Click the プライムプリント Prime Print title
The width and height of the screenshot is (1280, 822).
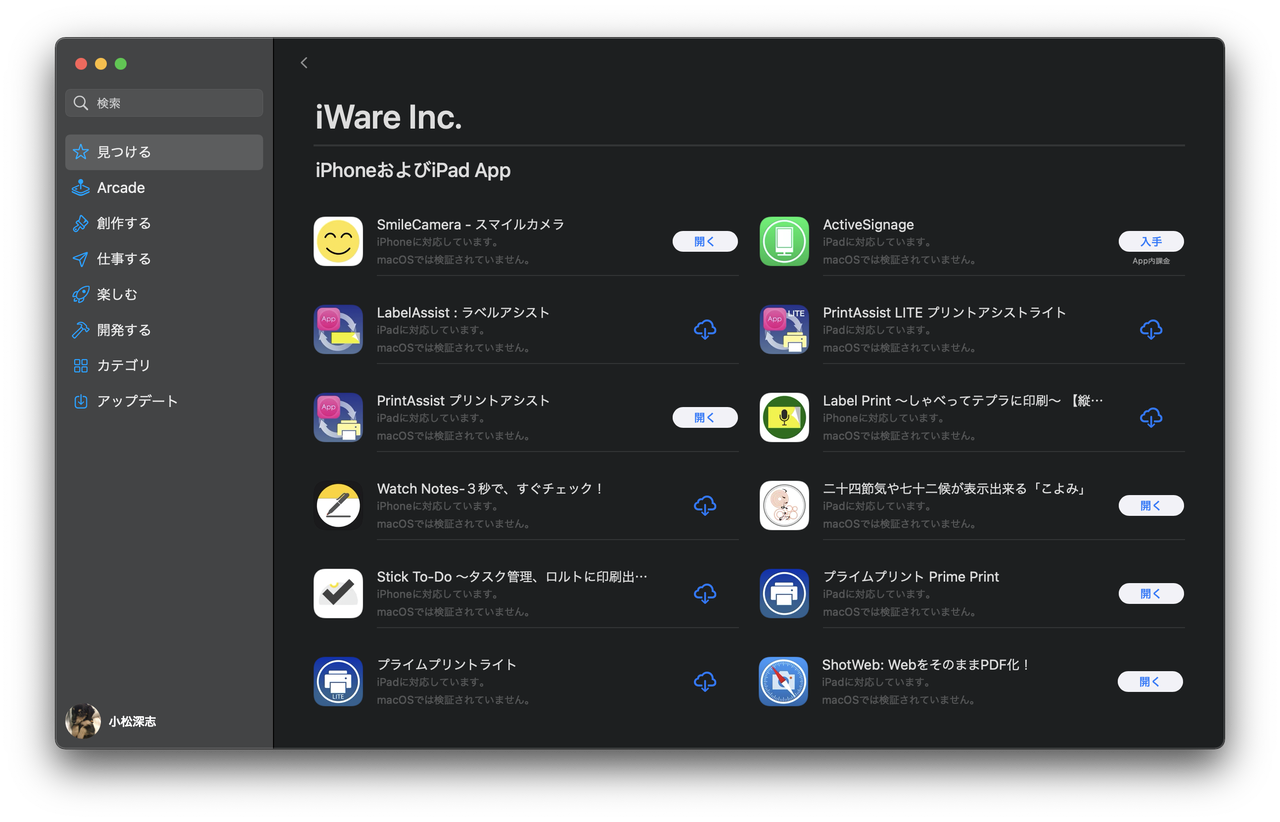pyautogui.click(x=911, y=576)
